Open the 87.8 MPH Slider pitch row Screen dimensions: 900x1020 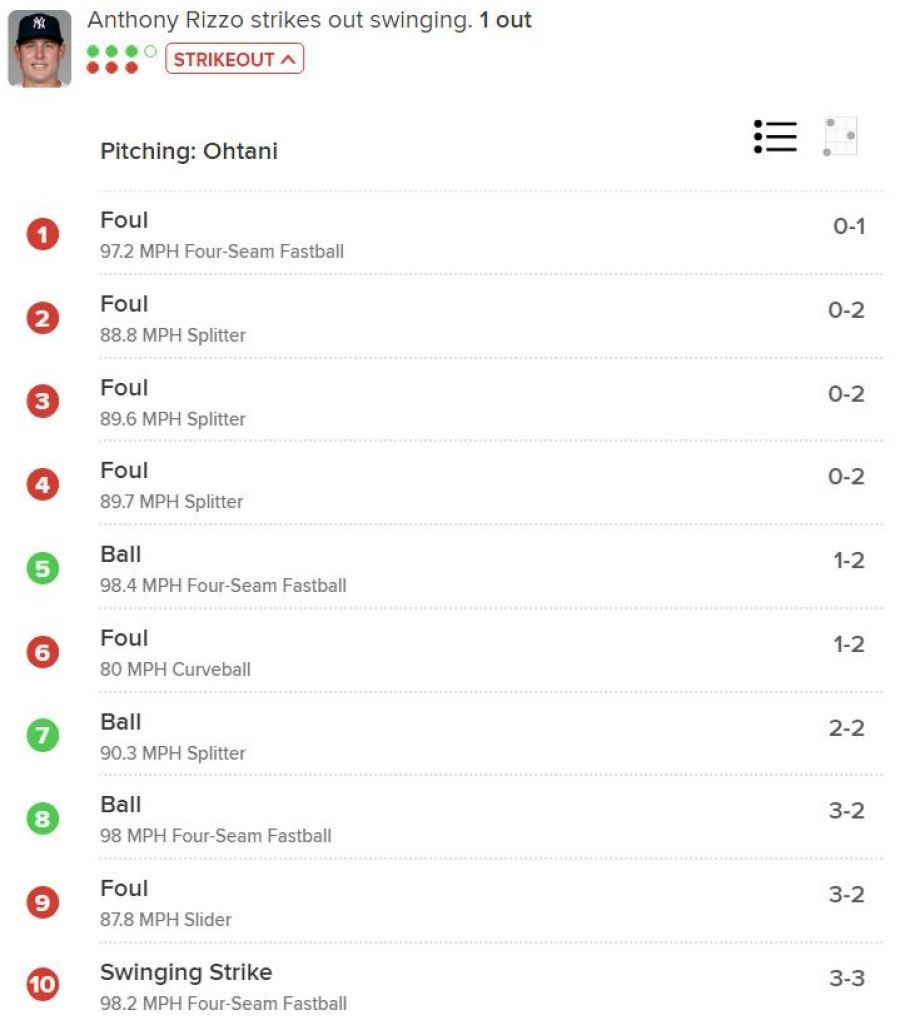(x=491, y=903)
